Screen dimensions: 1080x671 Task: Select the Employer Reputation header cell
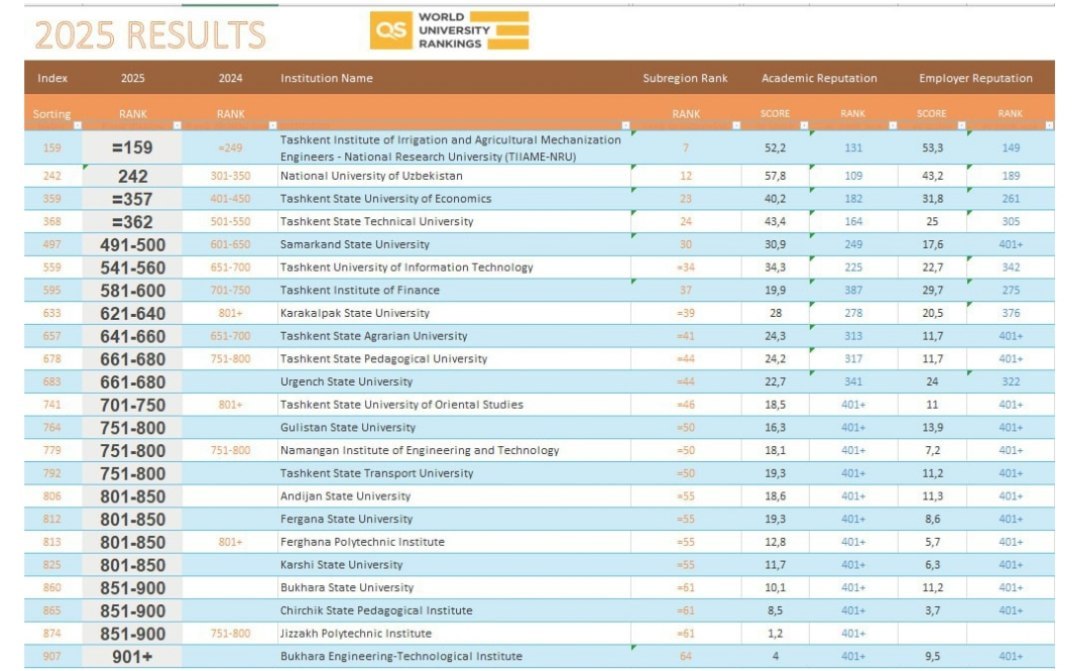pyautogui.click(x=975, y=78)
